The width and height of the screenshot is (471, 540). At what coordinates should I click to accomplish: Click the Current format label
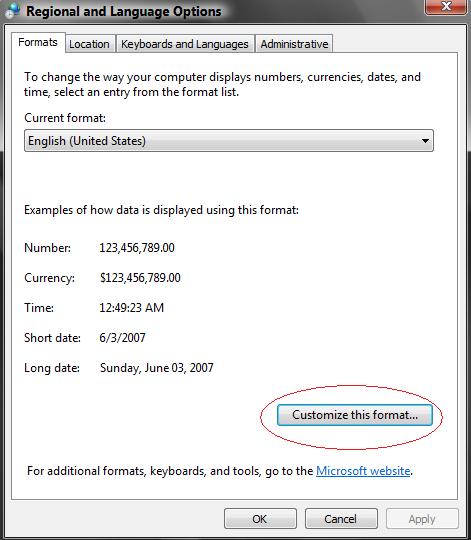(x=65, y=118)
